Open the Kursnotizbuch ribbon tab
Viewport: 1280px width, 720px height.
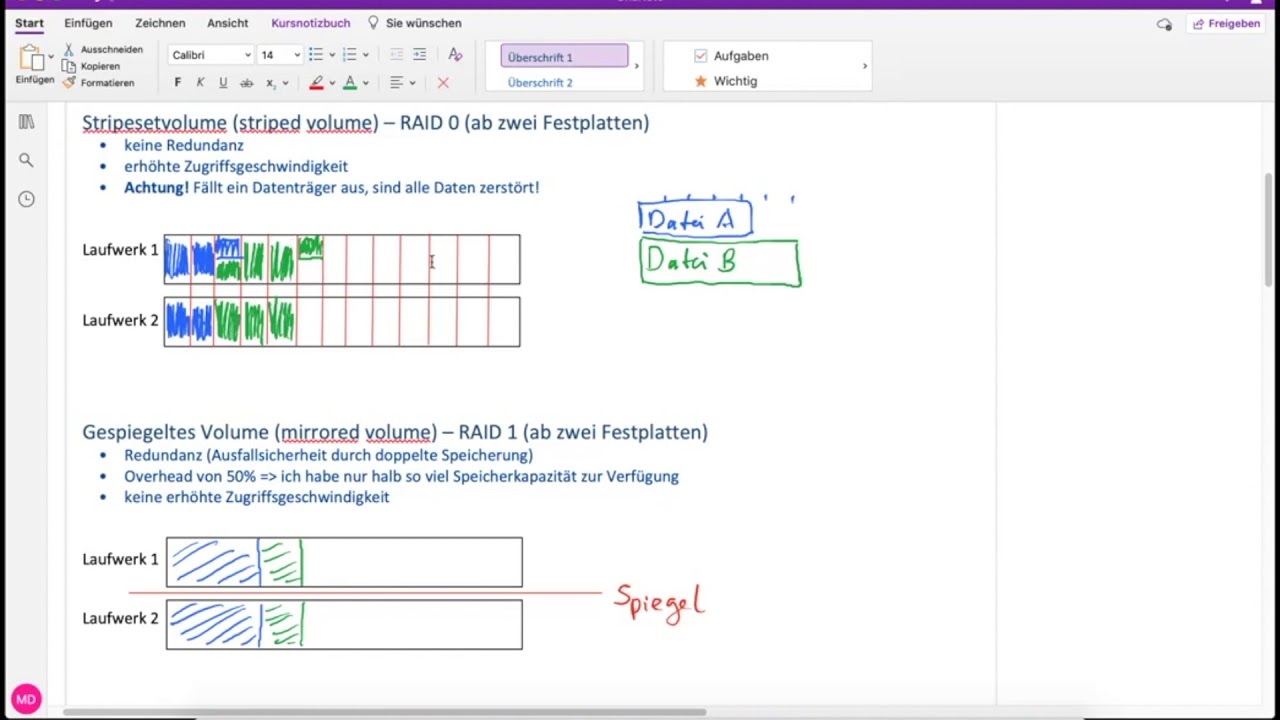[x=311, y=23]
